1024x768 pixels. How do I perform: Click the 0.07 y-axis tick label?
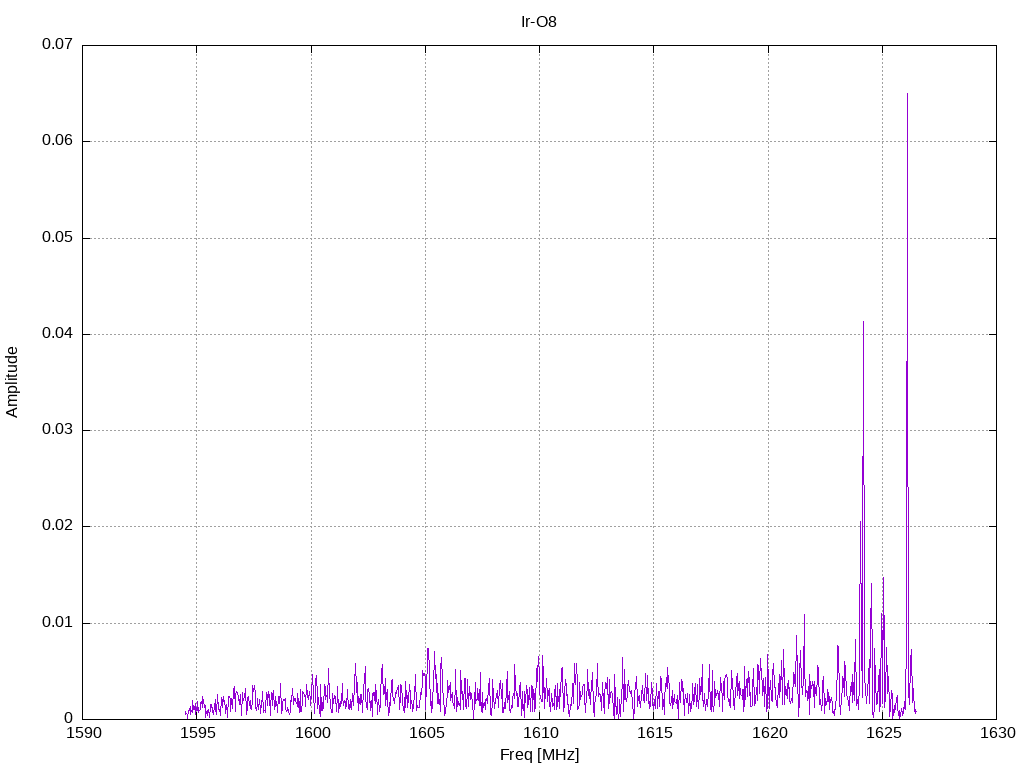tap(57, 44)
